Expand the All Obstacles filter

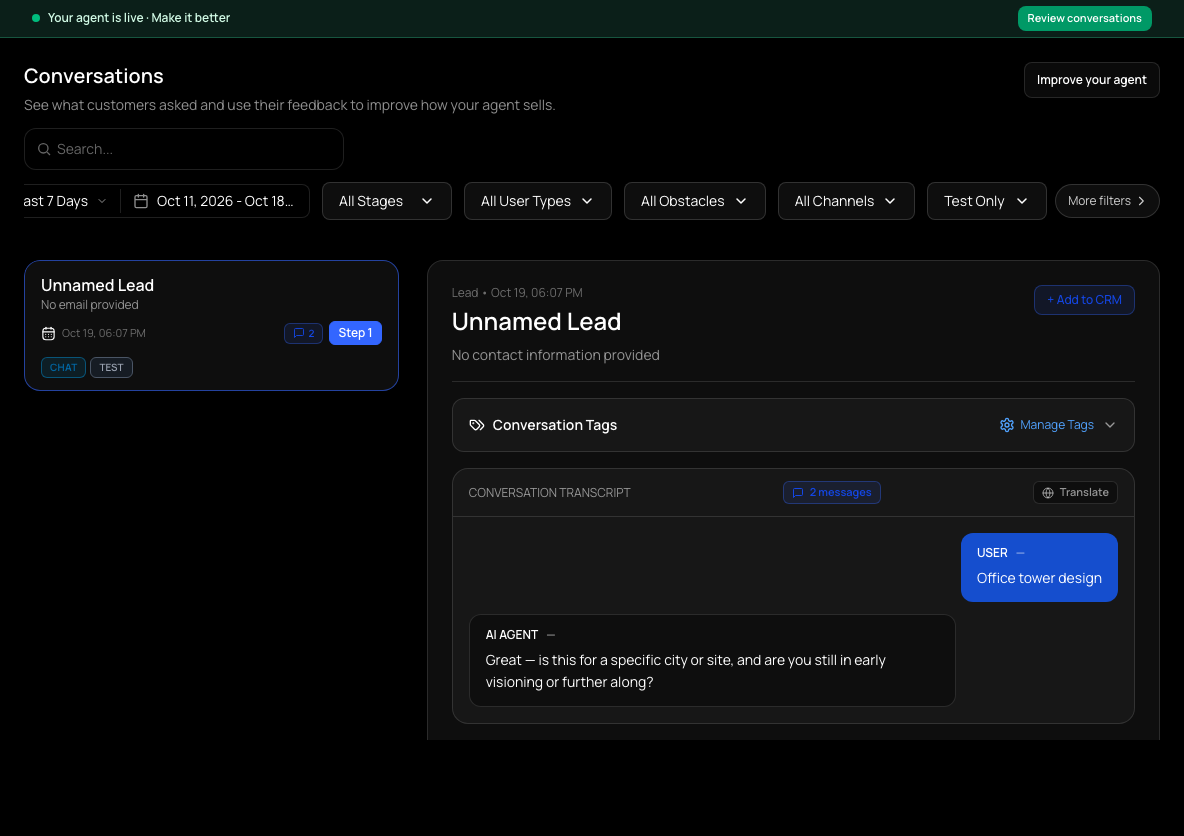click(695, 201)
